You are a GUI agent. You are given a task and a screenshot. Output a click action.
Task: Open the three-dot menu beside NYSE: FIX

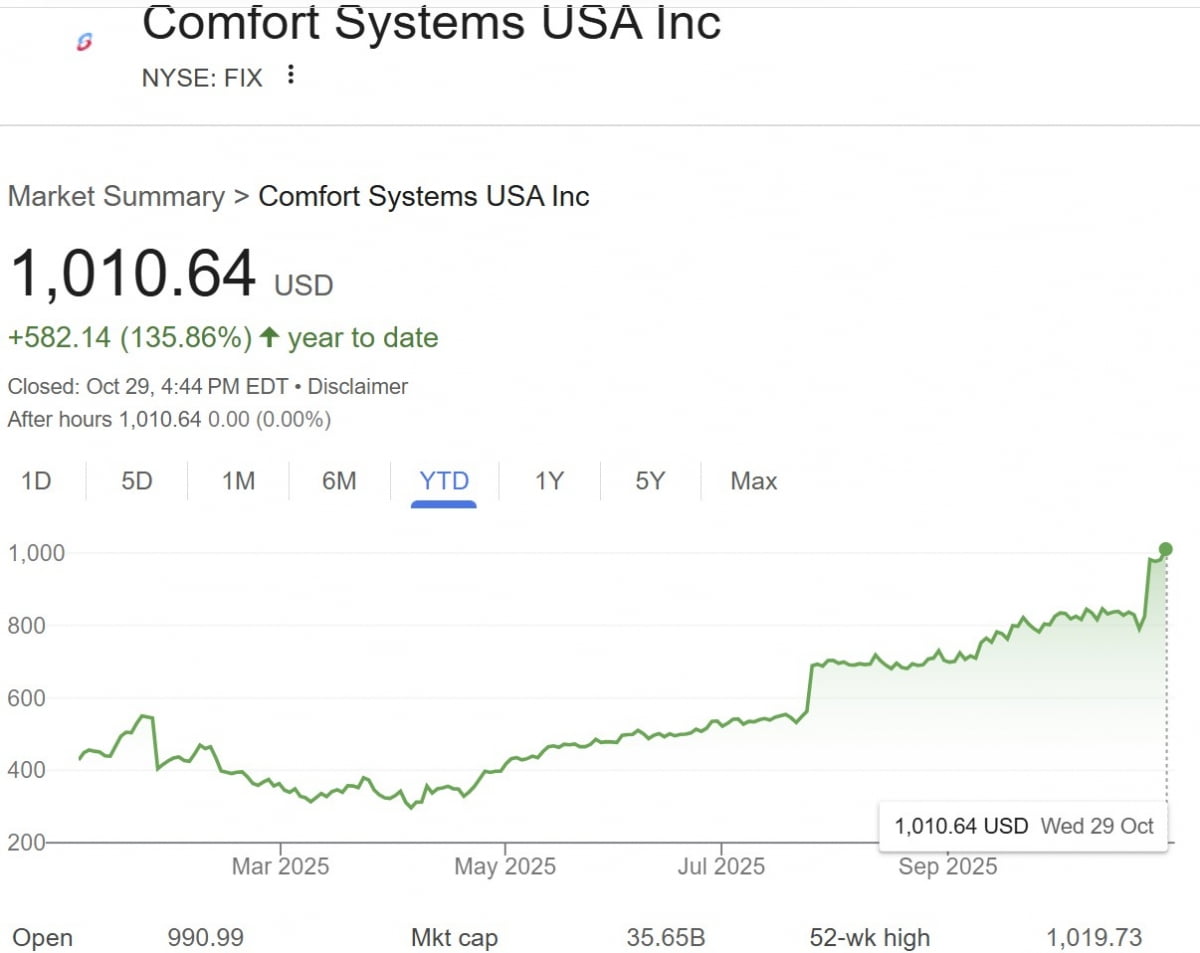pos(291,75)
